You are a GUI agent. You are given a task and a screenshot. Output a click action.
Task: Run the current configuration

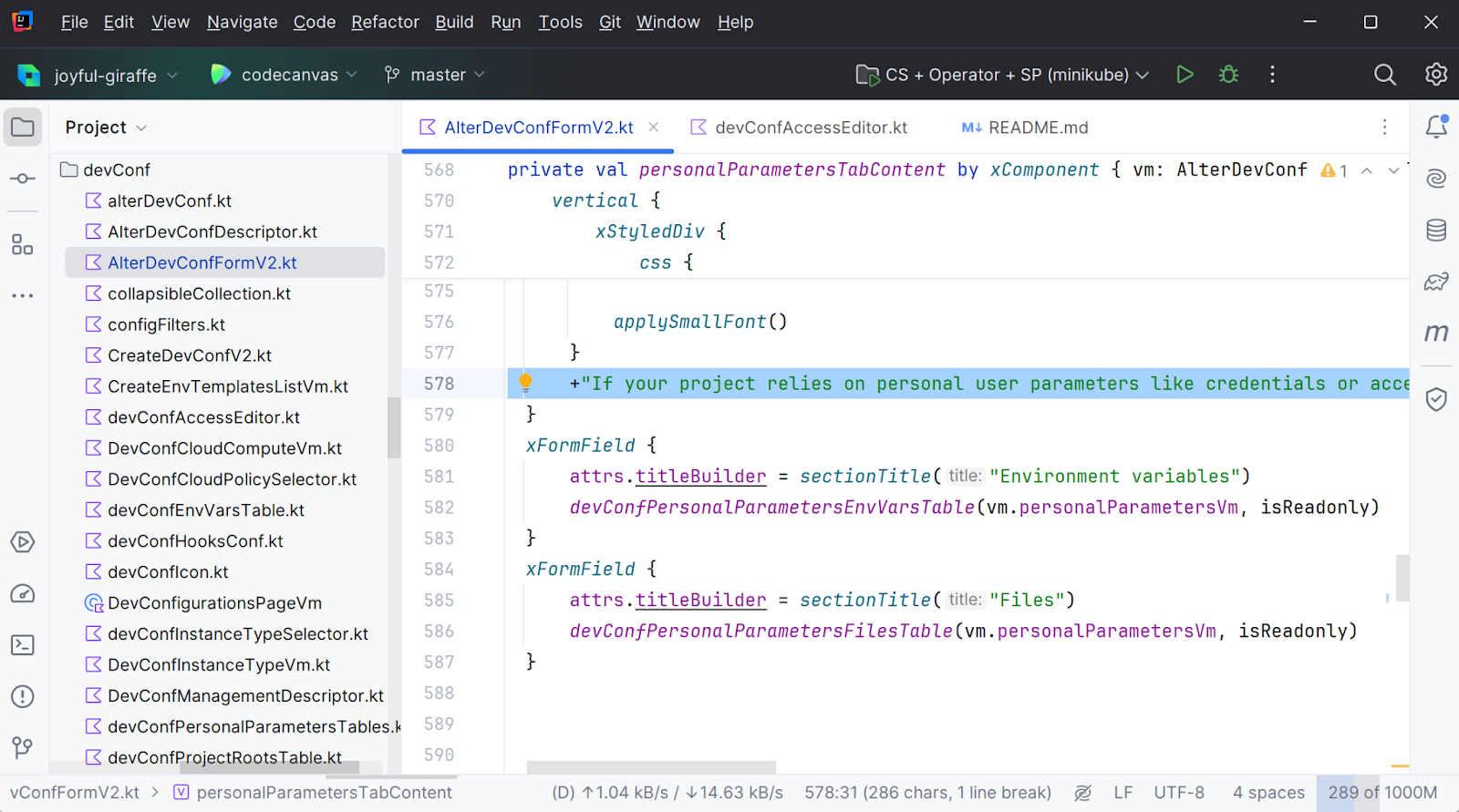pos(1185,75)
